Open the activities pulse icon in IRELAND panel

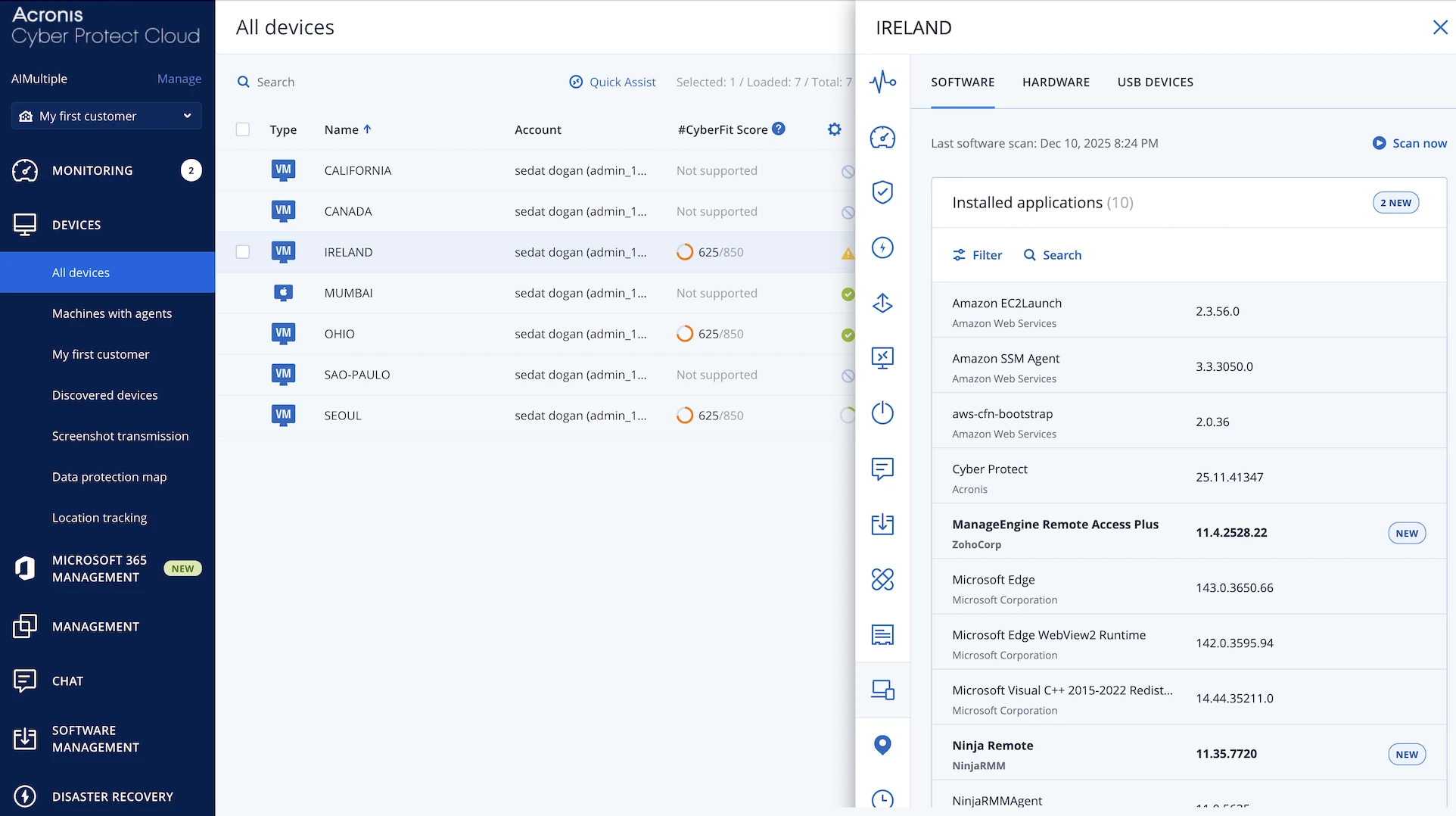[x=882, y=82]
